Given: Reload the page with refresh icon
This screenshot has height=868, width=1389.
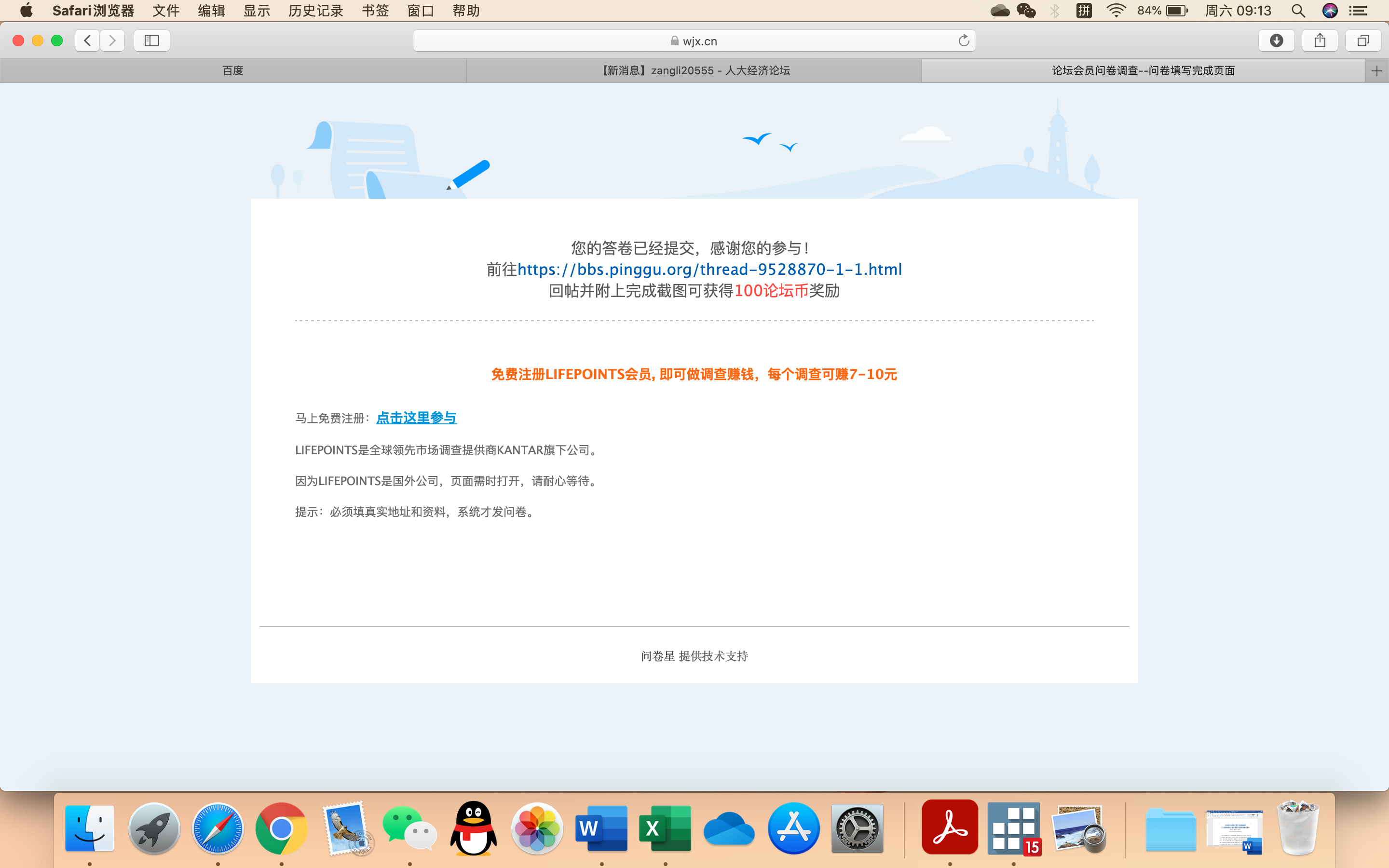Looking at the screenshot, I should click(964, 40).
